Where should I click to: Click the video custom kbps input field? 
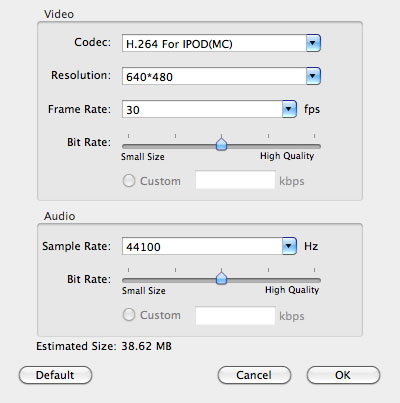tap(235, 180)
